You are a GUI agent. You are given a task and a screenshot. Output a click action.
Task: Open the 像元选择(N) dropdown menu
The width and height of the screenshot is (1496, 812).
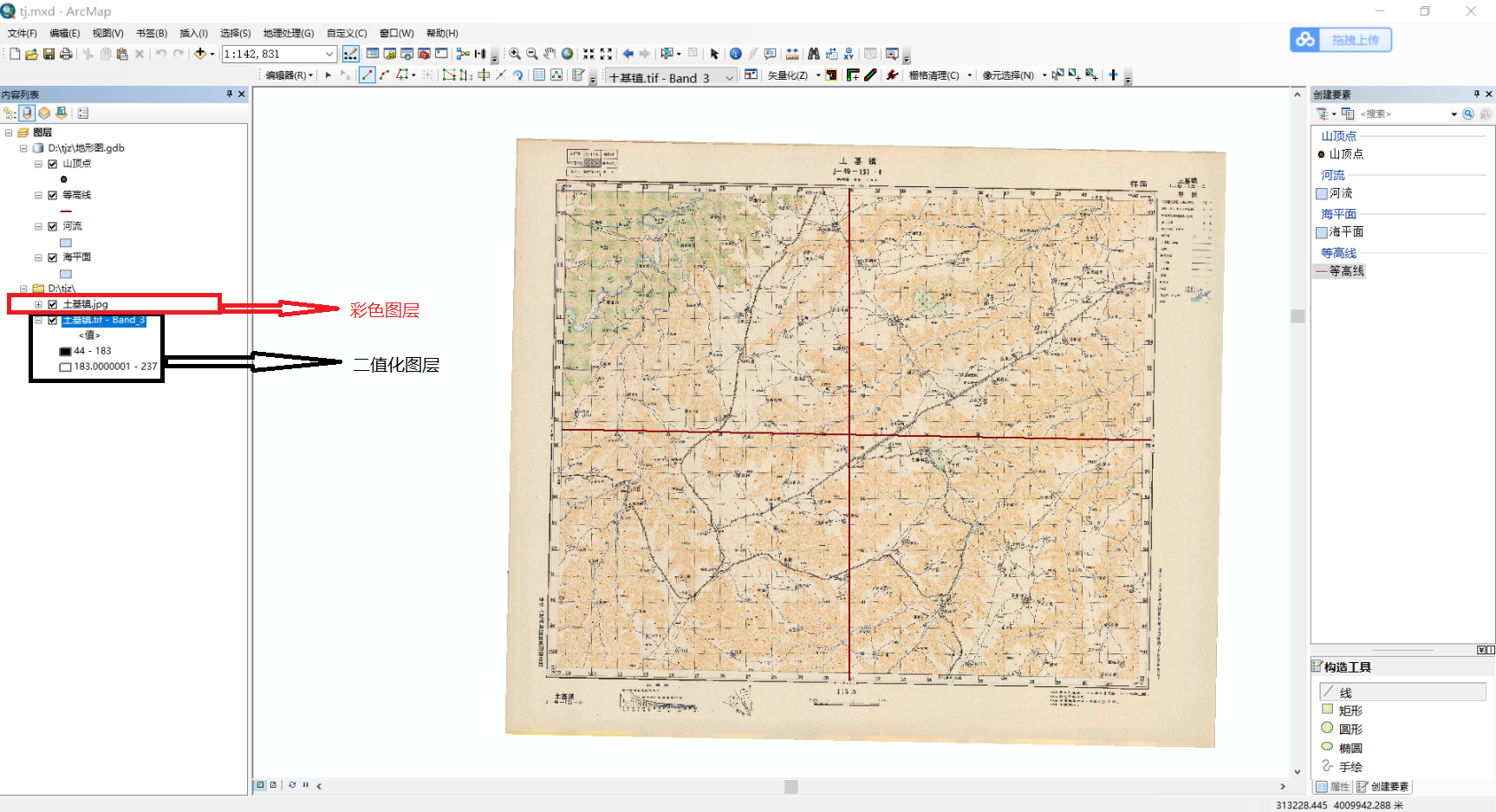point(1014,75)
